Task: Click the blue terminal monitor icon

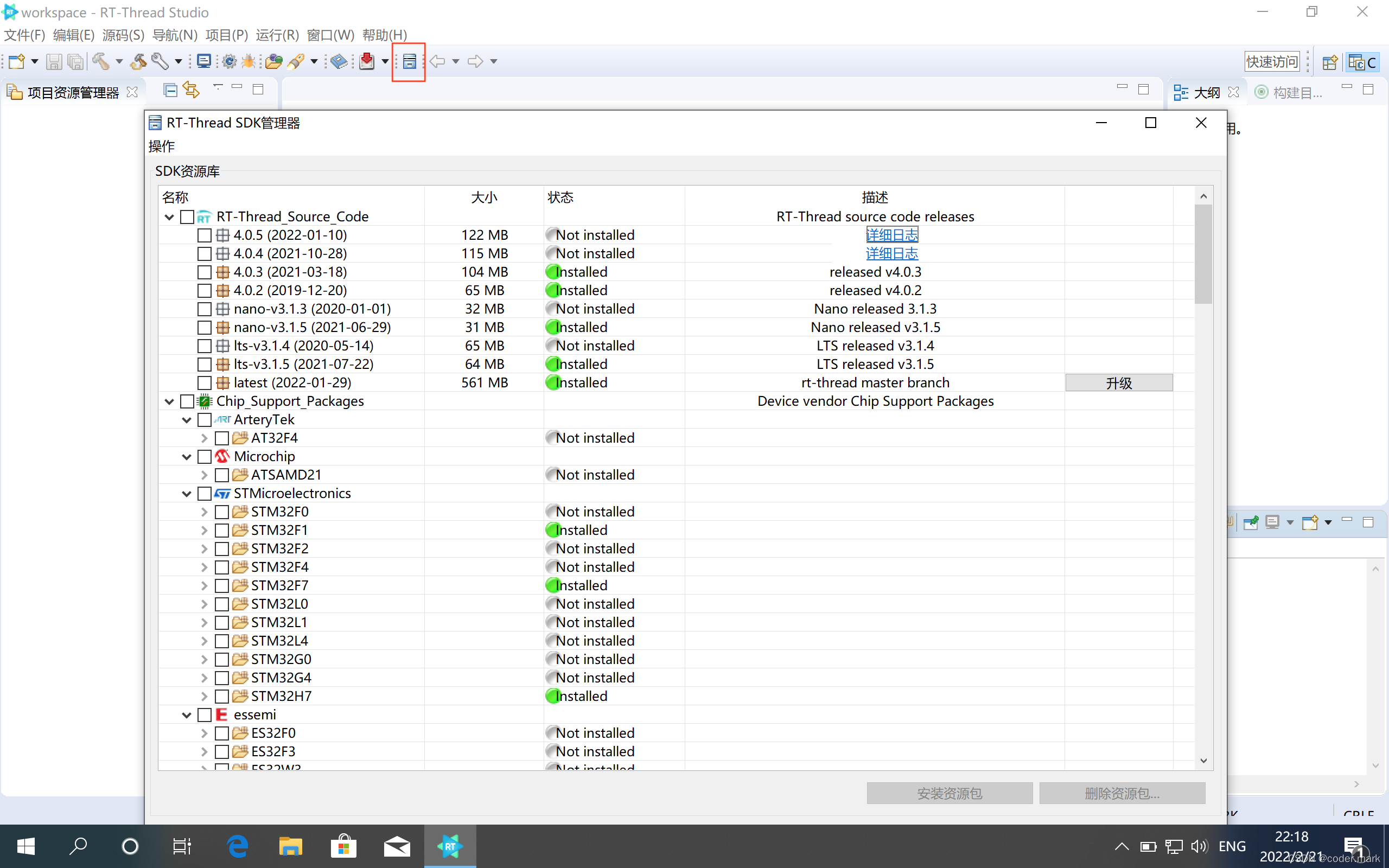Action: (204, 61)
